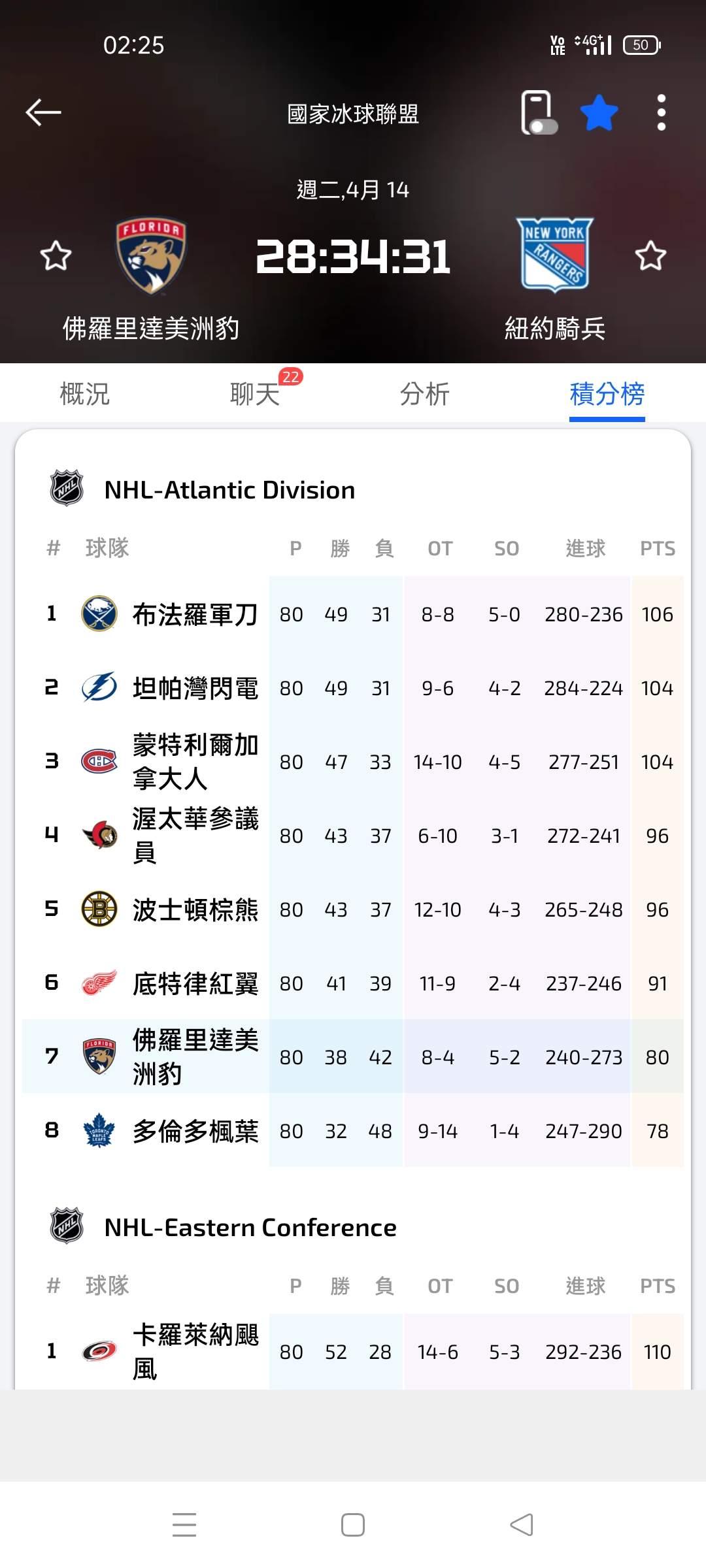
Task: Open NHL-Eastern Conference league header
Action: click(x=250, y=1227)
